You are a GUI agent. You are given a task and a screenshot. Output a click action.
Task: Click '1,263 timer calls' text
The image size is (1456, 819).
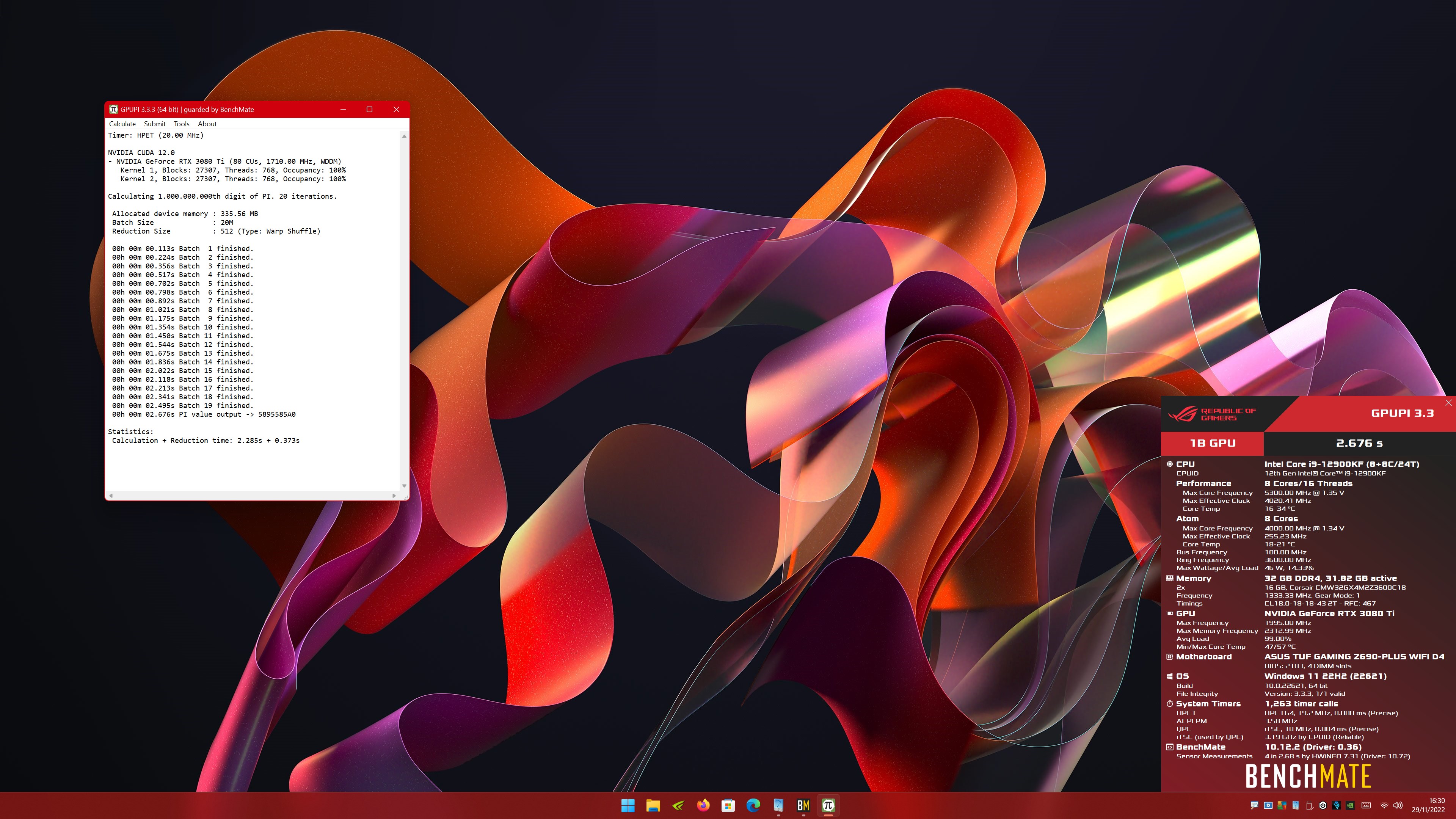[1301, 704]
